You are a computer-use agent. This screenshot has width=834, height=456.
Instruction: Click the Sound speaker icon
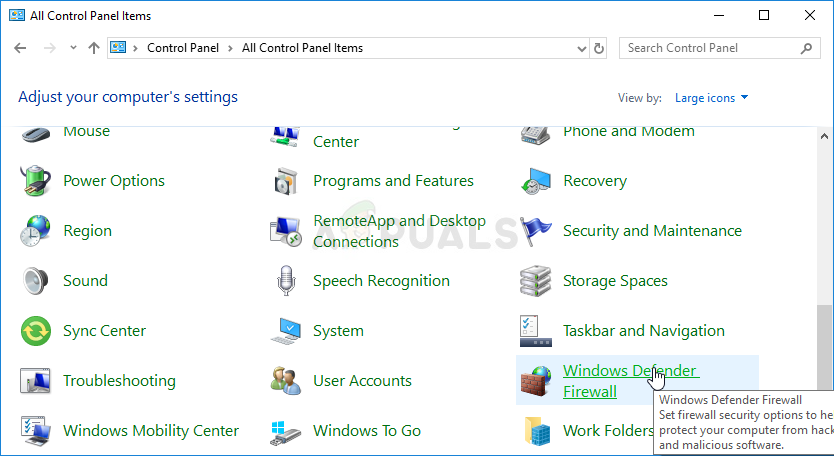pyautogui.click(x=36, y=281)
